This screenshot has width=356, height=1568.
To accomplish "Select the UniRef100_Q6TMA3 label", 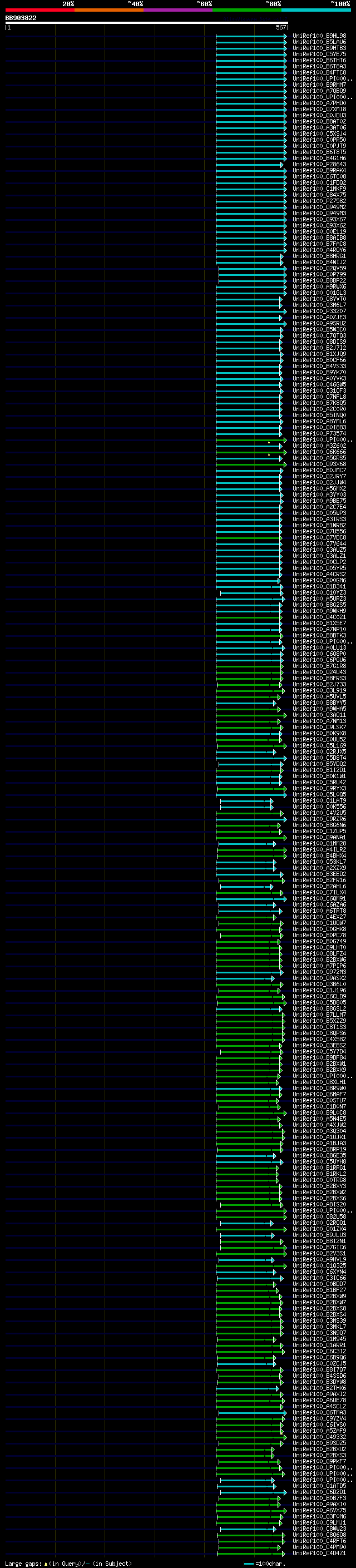I will click(319, 1413).
